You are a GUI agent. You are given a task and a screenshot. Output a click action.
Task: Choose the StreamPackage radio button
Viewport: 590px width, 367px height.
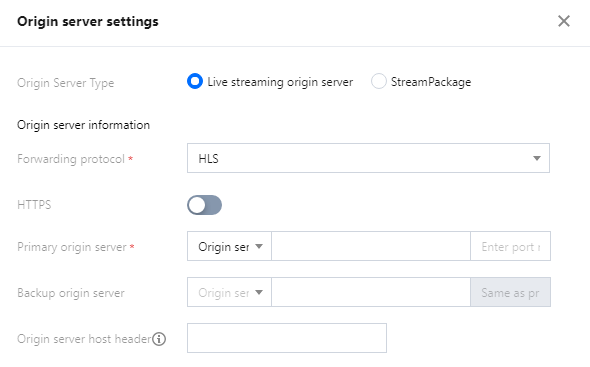click(x=379, y=81)
